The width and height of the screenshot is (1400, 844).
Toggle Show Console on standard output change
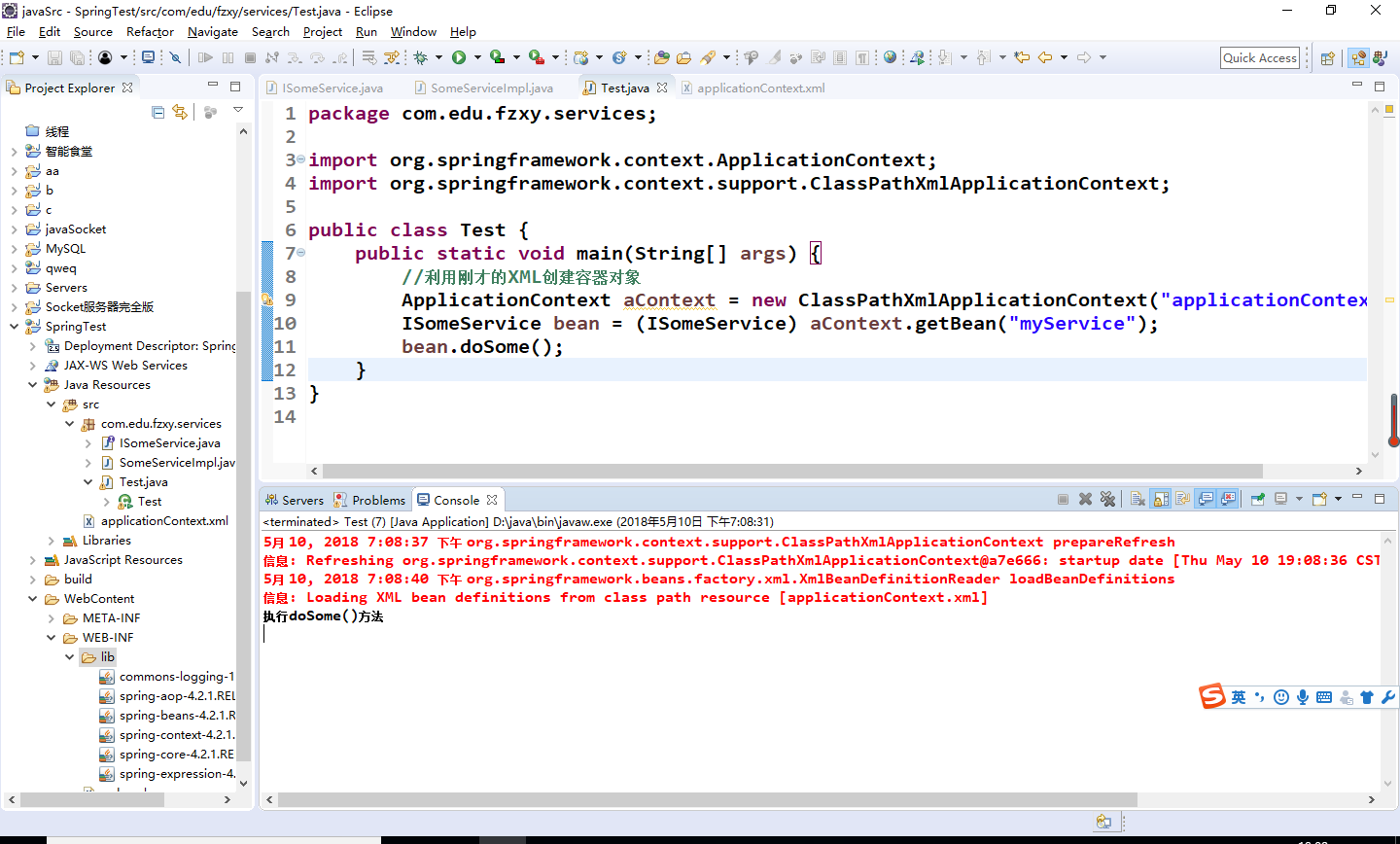click(1206, 499)
